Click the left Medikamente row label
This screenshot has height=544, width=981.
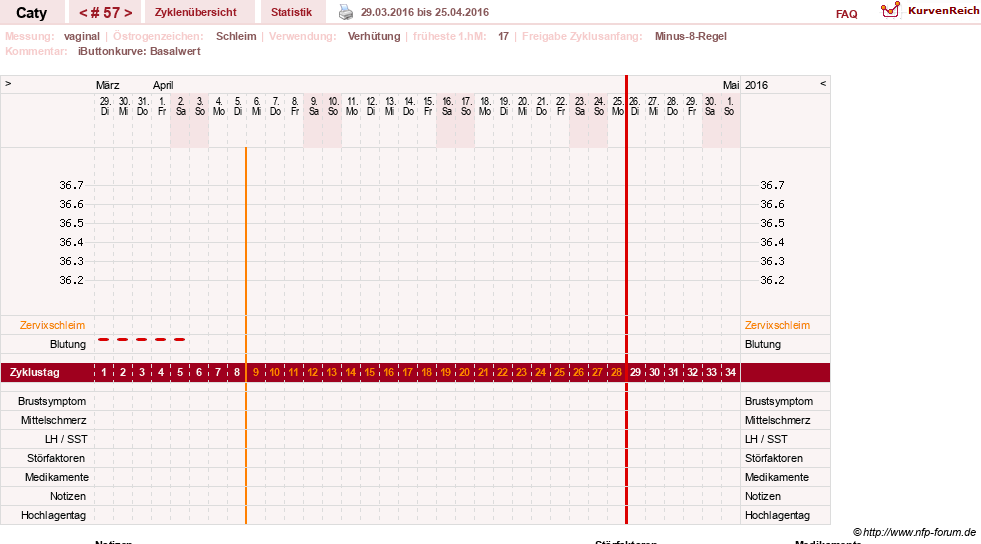tap(57, 477)
